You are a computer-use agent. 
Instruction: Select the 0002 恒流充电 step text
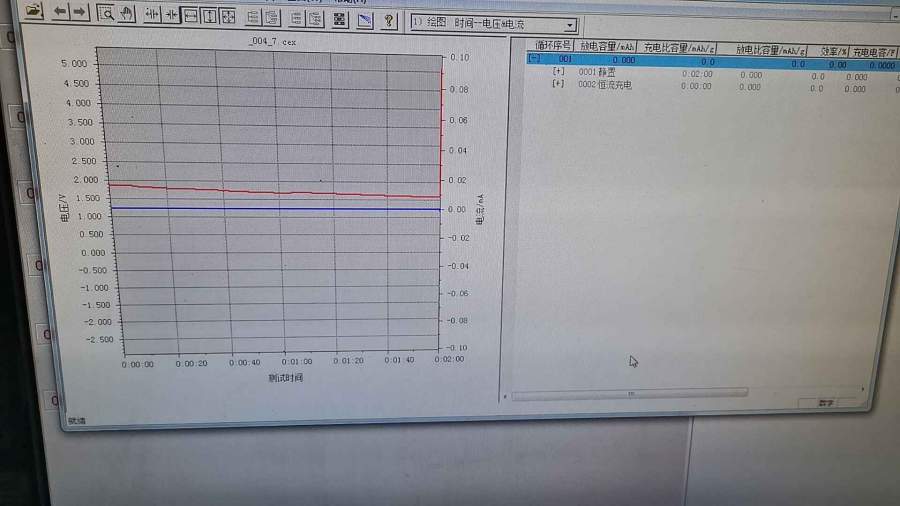[605, 84]
